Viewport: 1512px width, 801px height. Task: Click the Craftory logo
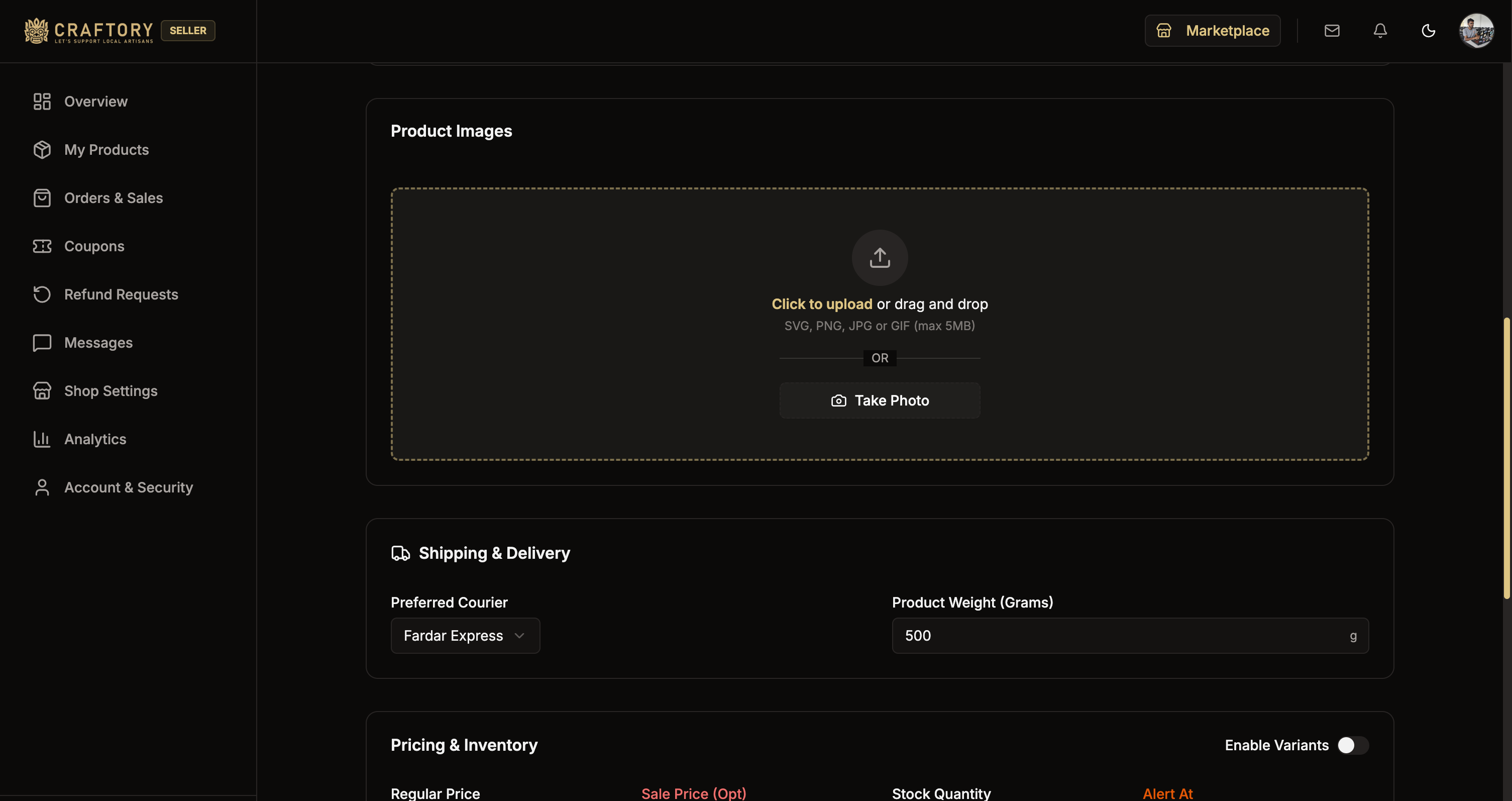[88, 31]
